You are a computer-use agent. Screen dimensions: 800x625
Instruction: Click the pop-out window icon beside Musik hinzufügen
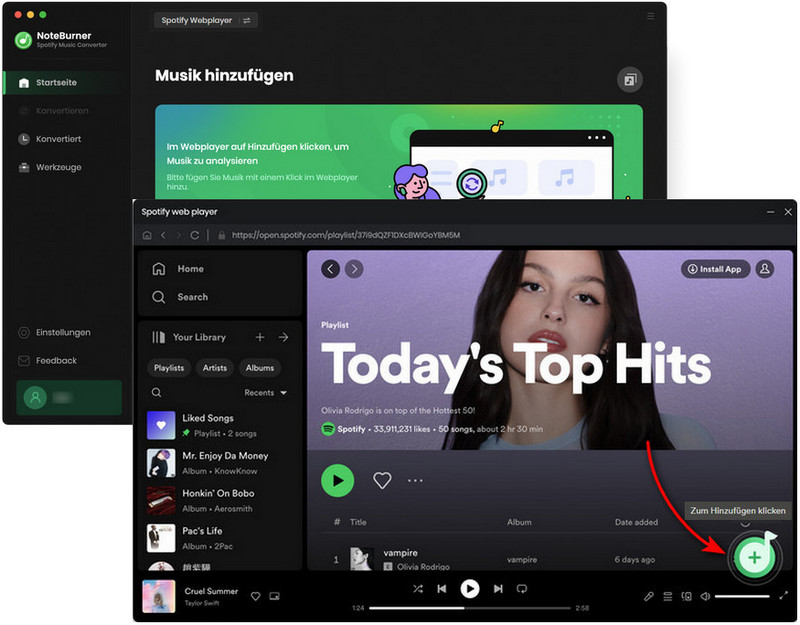pos(630,80)
